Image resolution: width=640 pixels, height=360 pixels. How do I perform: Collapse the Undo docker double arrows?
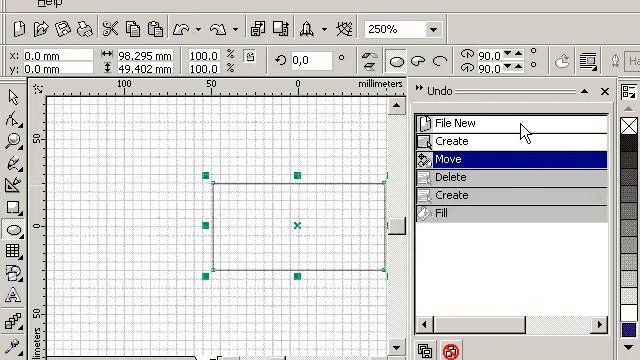[419, 88]
